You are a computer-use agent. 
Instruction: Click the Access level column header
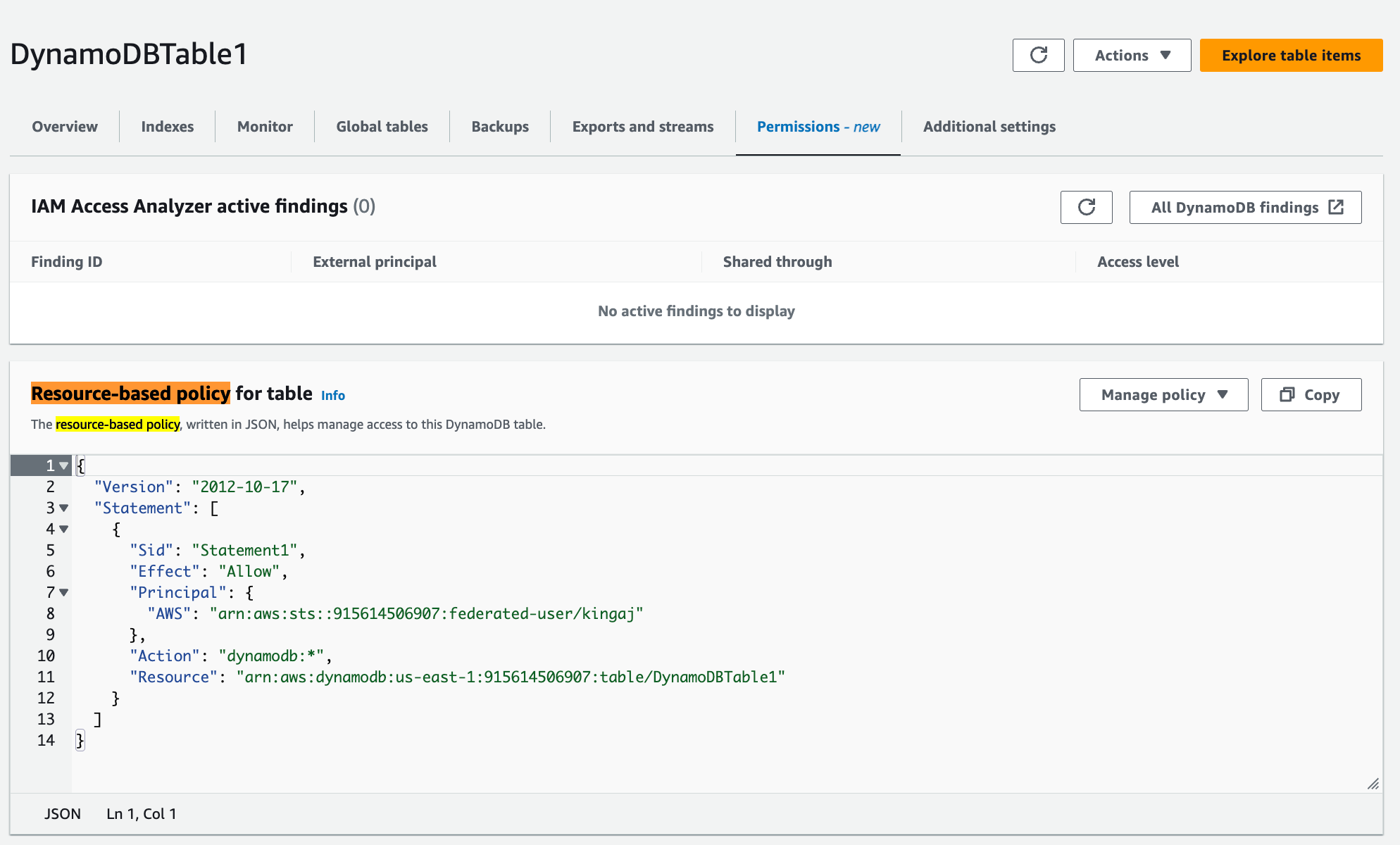1138,262
